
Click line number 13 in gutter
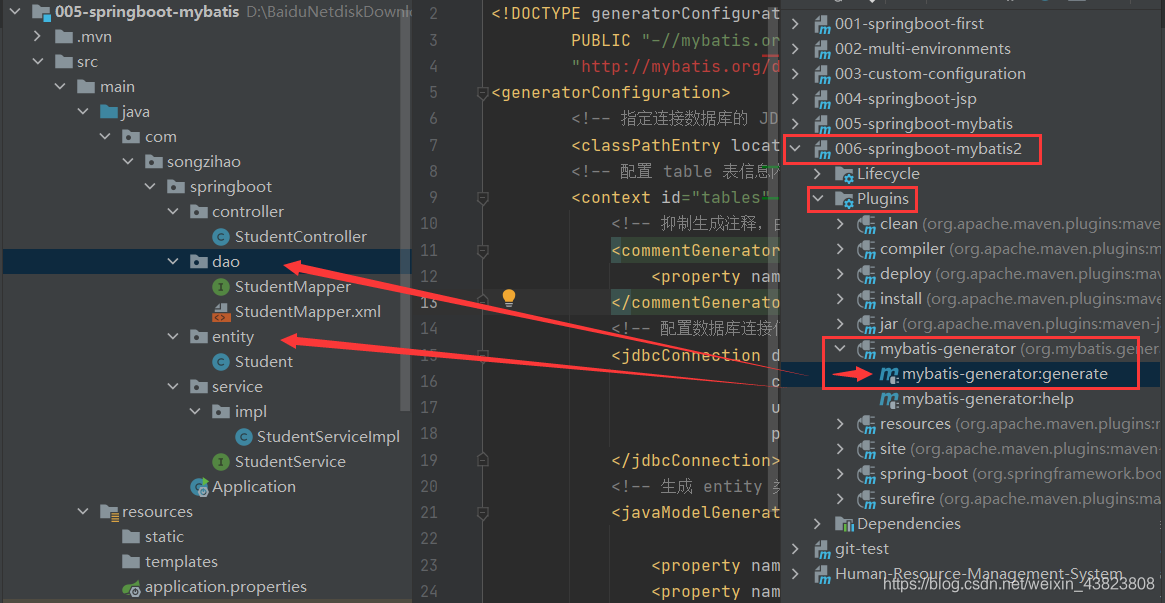pyautogui.click(x=429, y=302)
